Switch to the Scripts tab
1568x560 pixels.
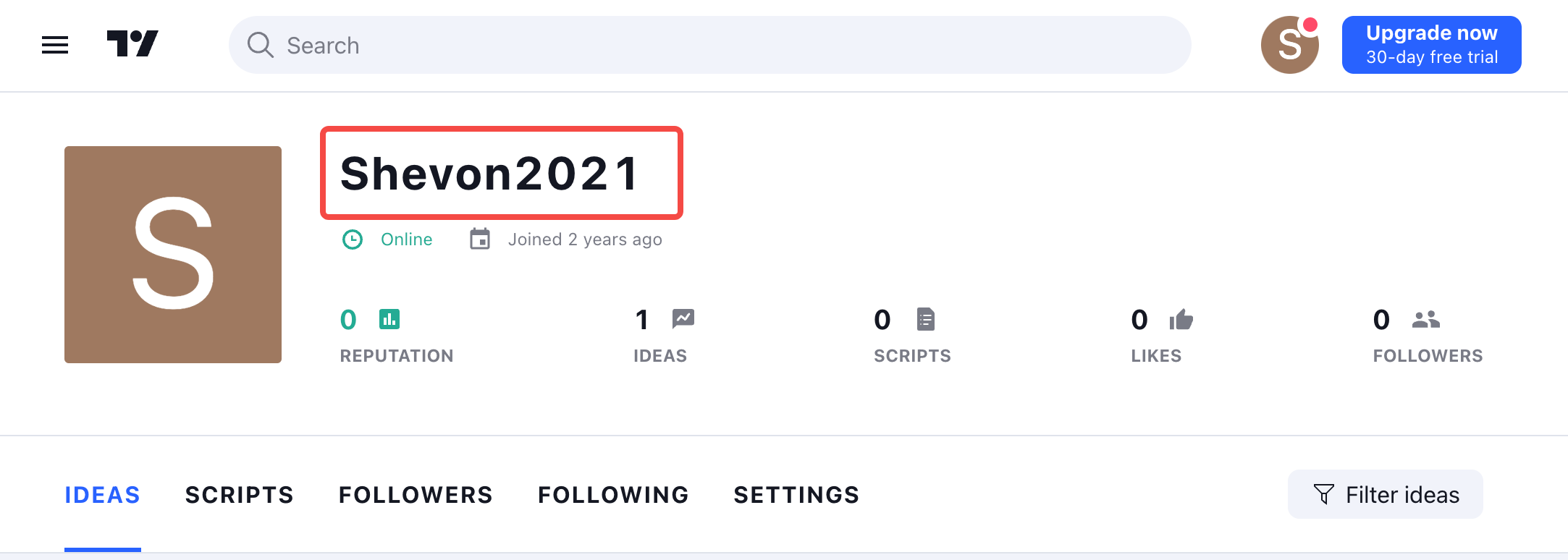click(x=240, y=495)
